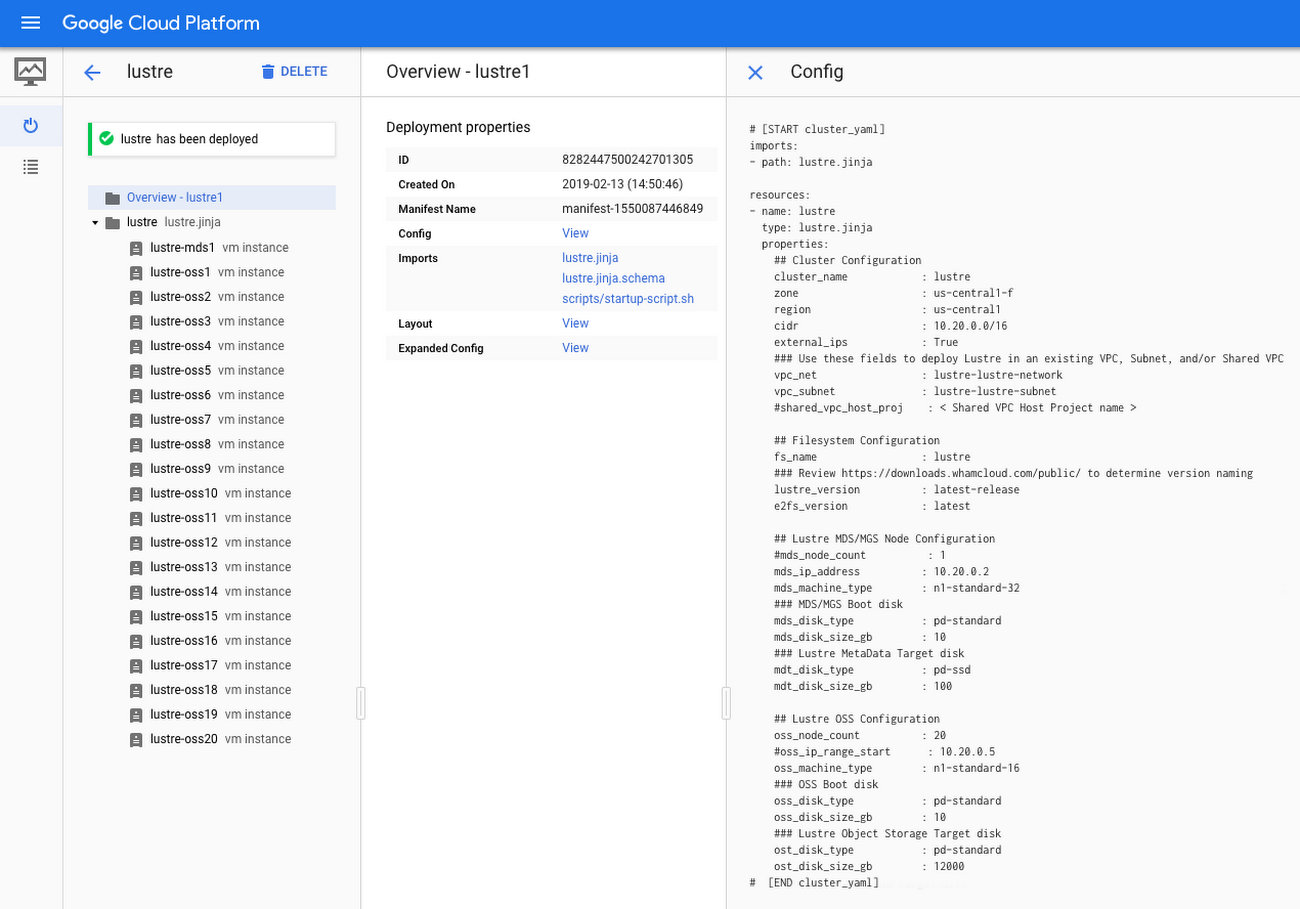1300x909 pixels.
Task: Click the vm icon for lustre-oss3
Action: click(136, 321)
